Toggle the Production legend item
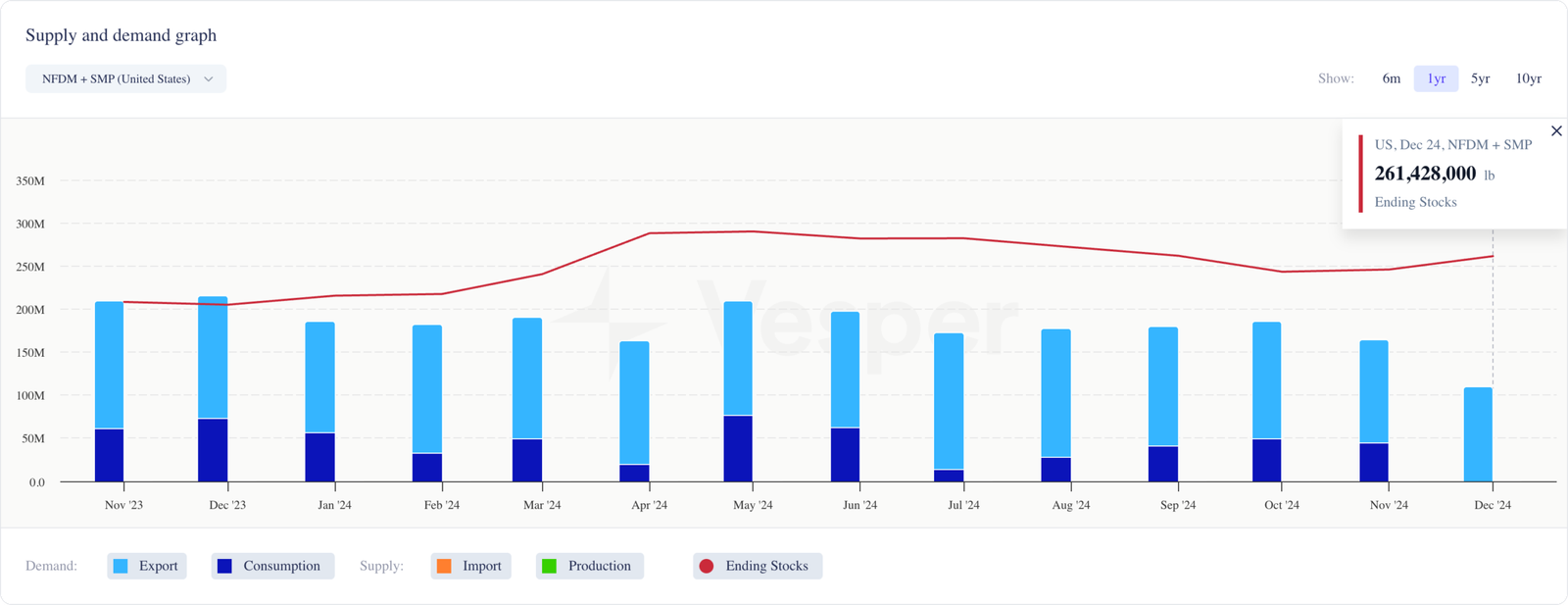The height and width of the screenshot is (605, 1568). point(589,566)
